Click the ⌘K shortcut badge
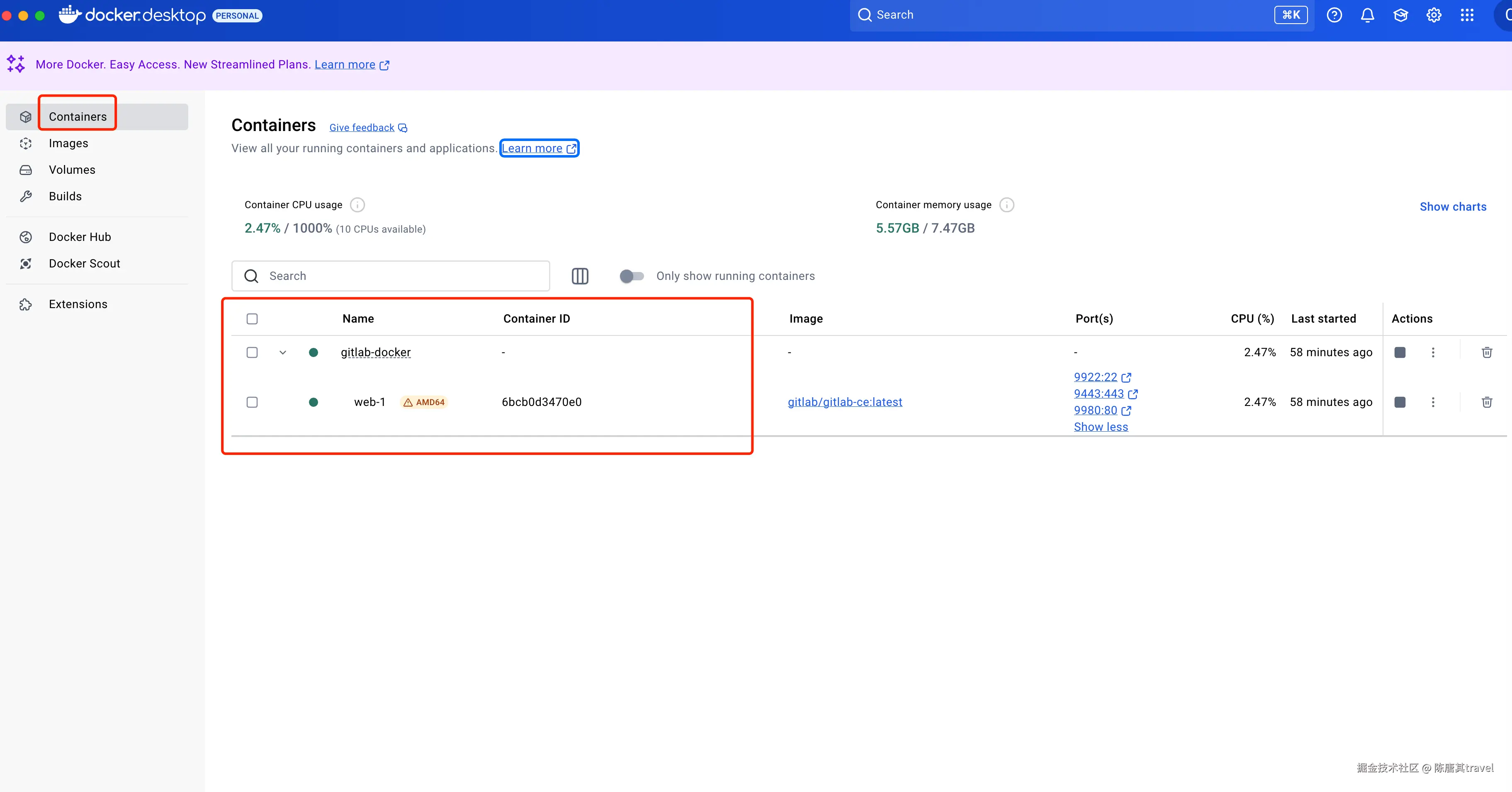1512x792 pixels. point(1291,15)
